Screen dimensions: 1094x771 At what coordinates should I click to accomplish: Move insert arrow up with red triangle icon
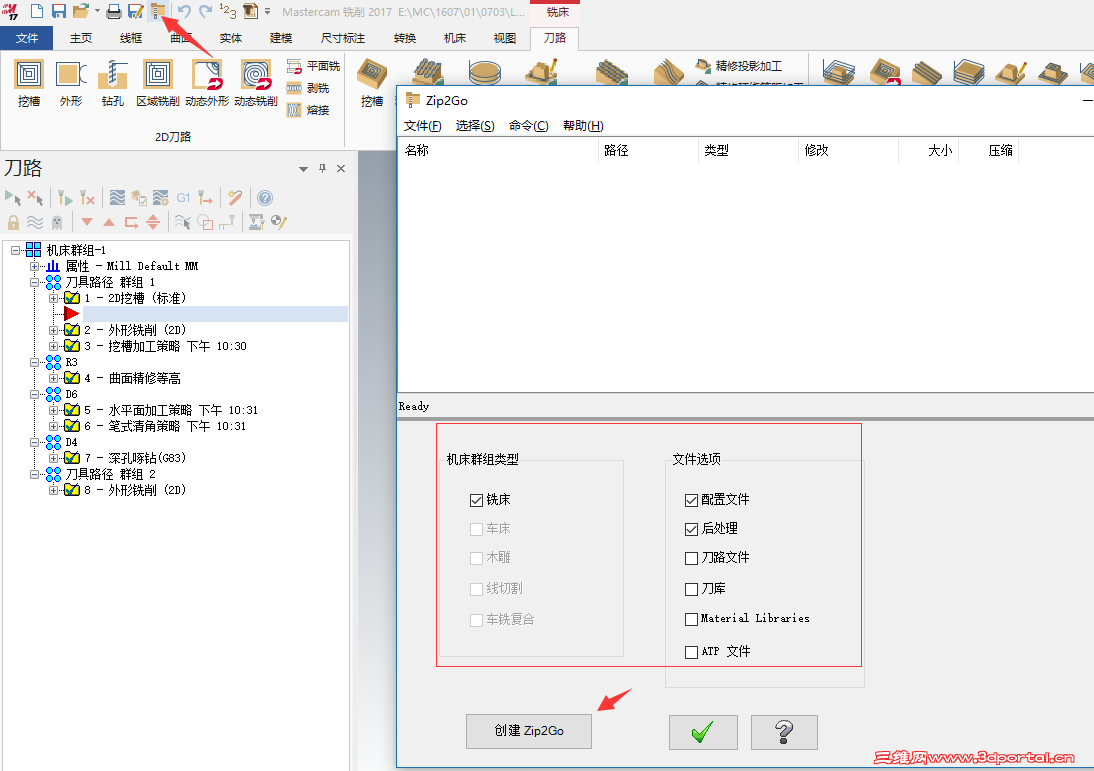pyautogui.click(x=109, y=223)
